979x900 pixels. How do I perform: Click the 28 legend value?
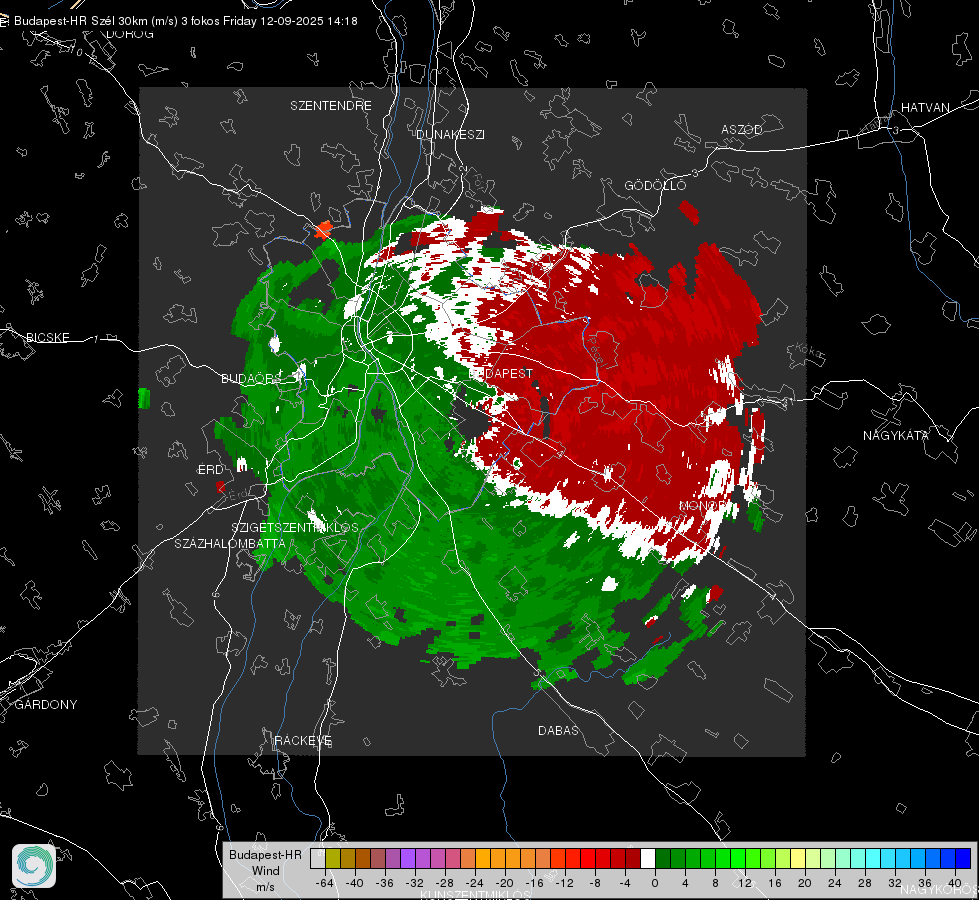(865, 883)
